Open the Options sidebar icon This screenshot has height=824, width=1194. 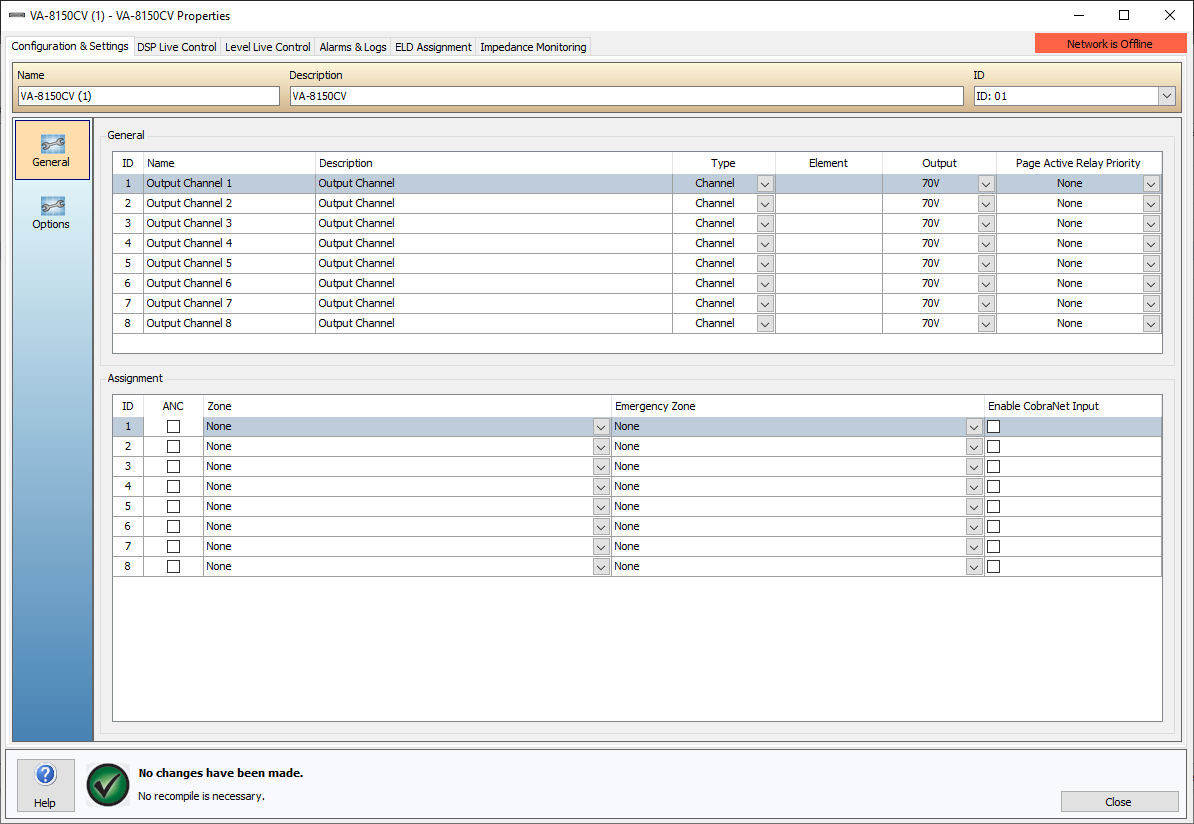(x=52, y=212)
